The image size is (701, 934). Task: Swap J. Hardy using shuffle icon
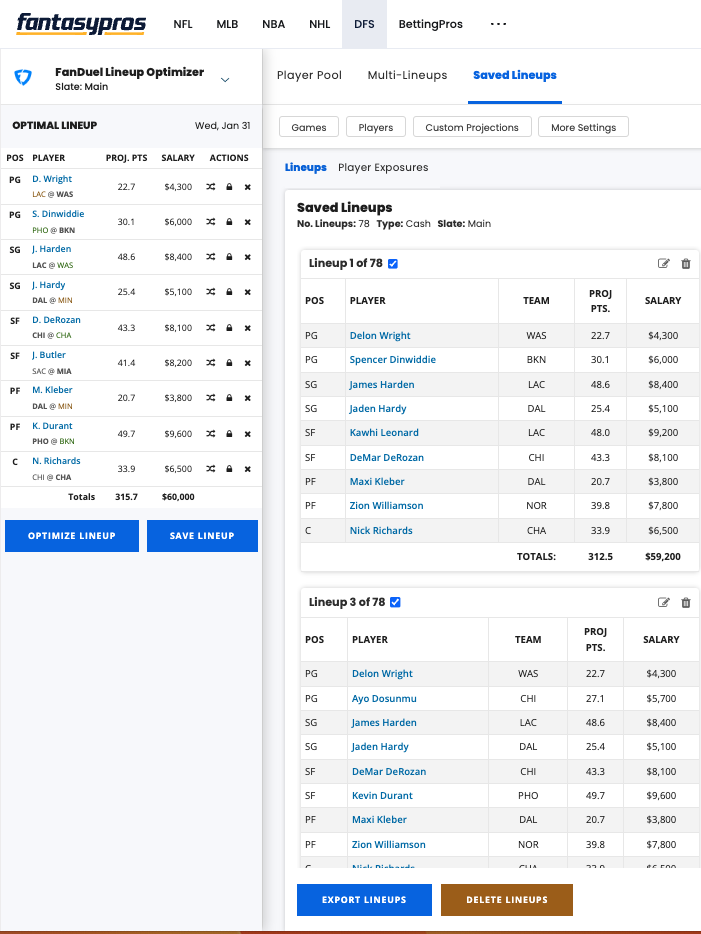point(211,292)
